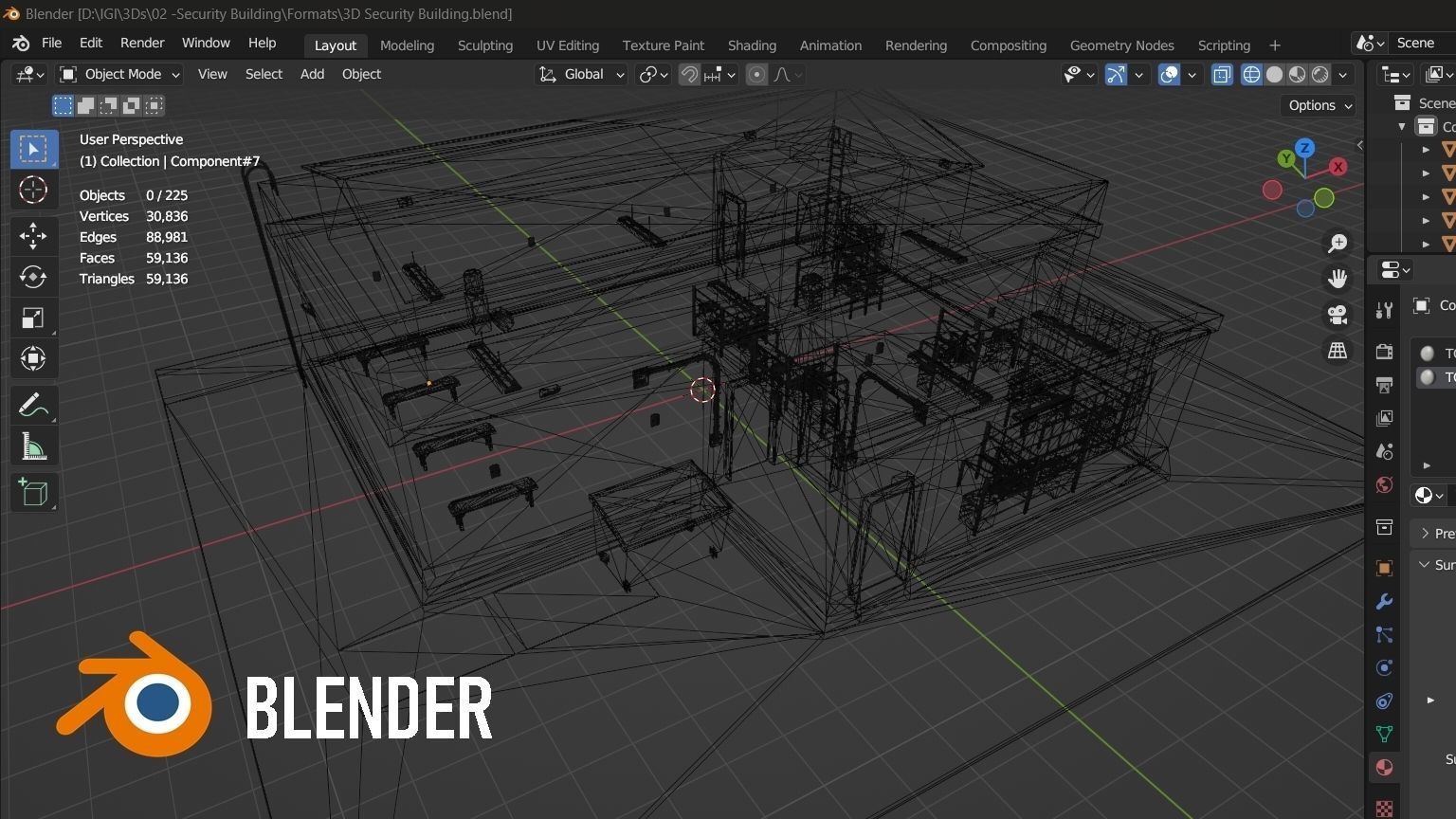Open the pivot point dropdown
This screenshot has width=1456, height=819.
click(x=654, y=74)
